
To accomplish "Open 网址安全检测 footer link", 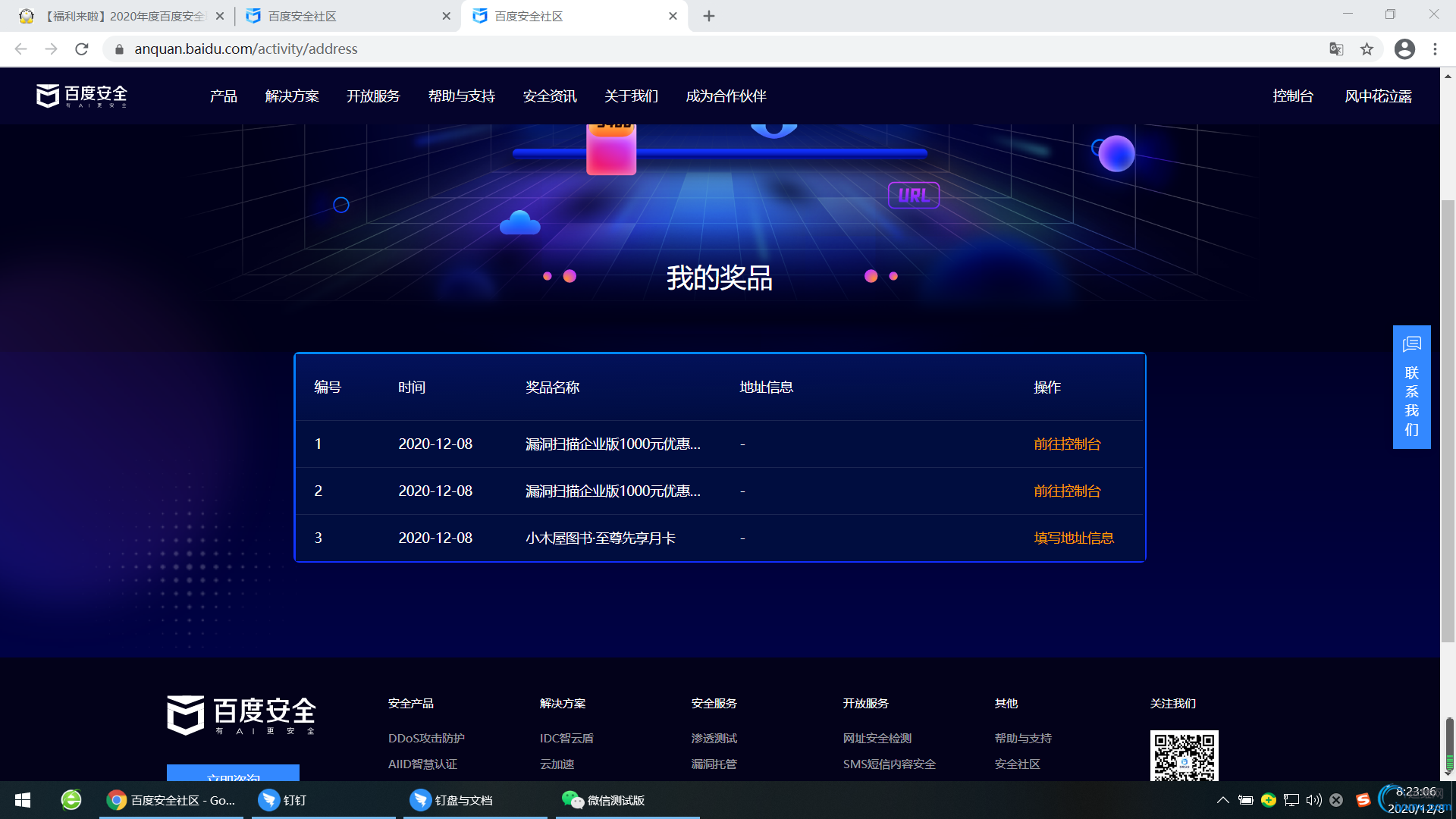I will [877, 739].
